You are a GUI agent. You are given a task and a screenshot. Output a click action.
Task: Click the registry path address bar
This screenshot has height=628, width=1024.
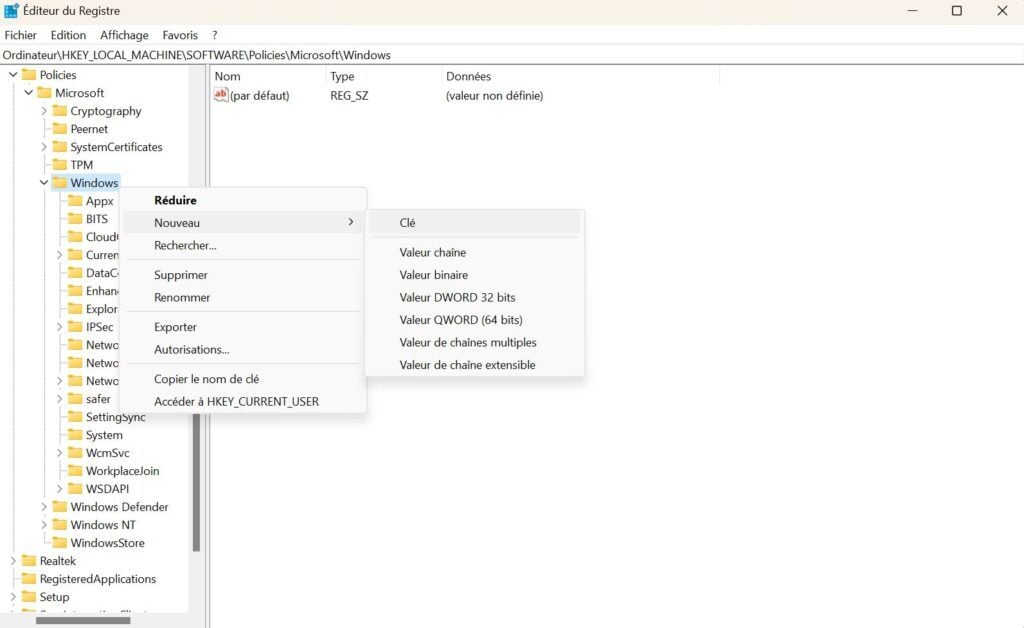(512, 55)
